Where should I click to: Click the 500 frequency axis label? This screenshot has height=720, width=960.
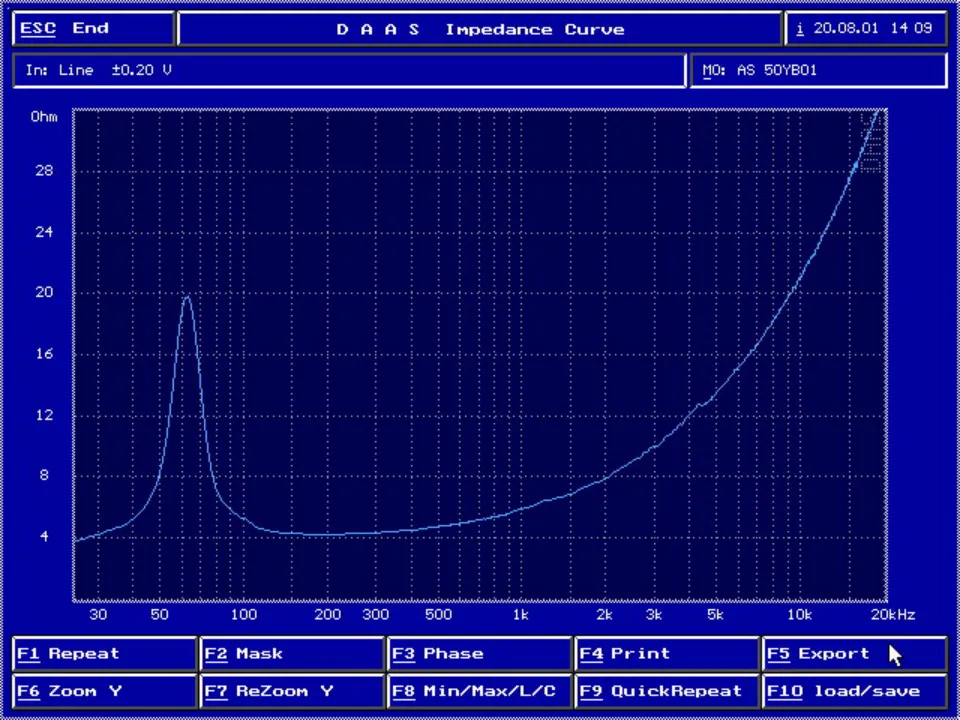[x=438, y=615]
